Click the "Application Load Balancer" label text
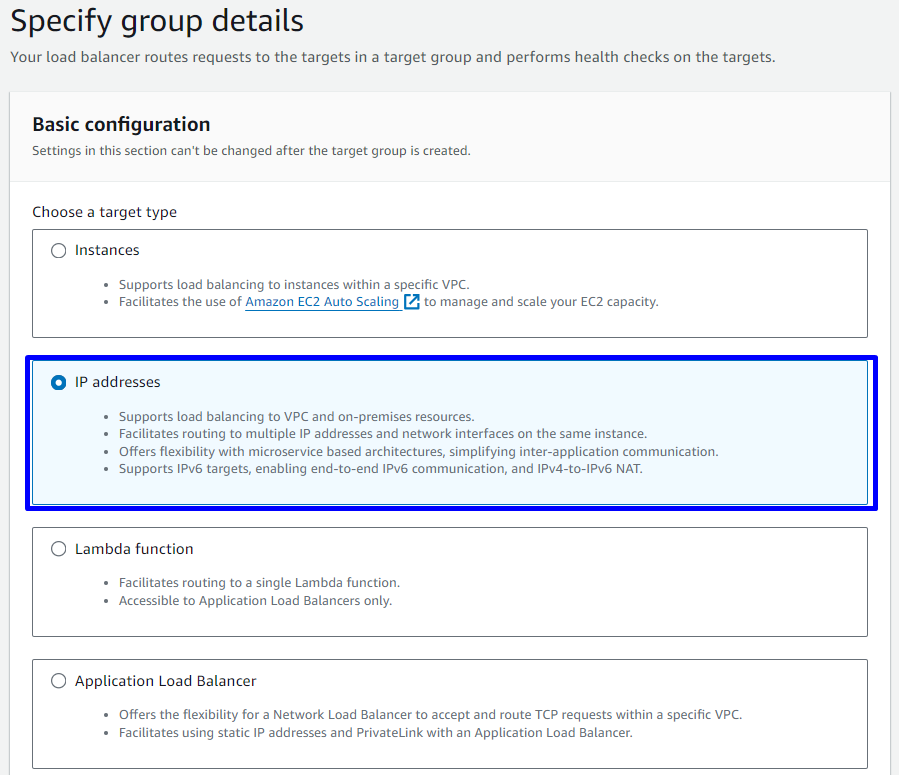Viewport: 899px width, 775px height. (165, 681)
